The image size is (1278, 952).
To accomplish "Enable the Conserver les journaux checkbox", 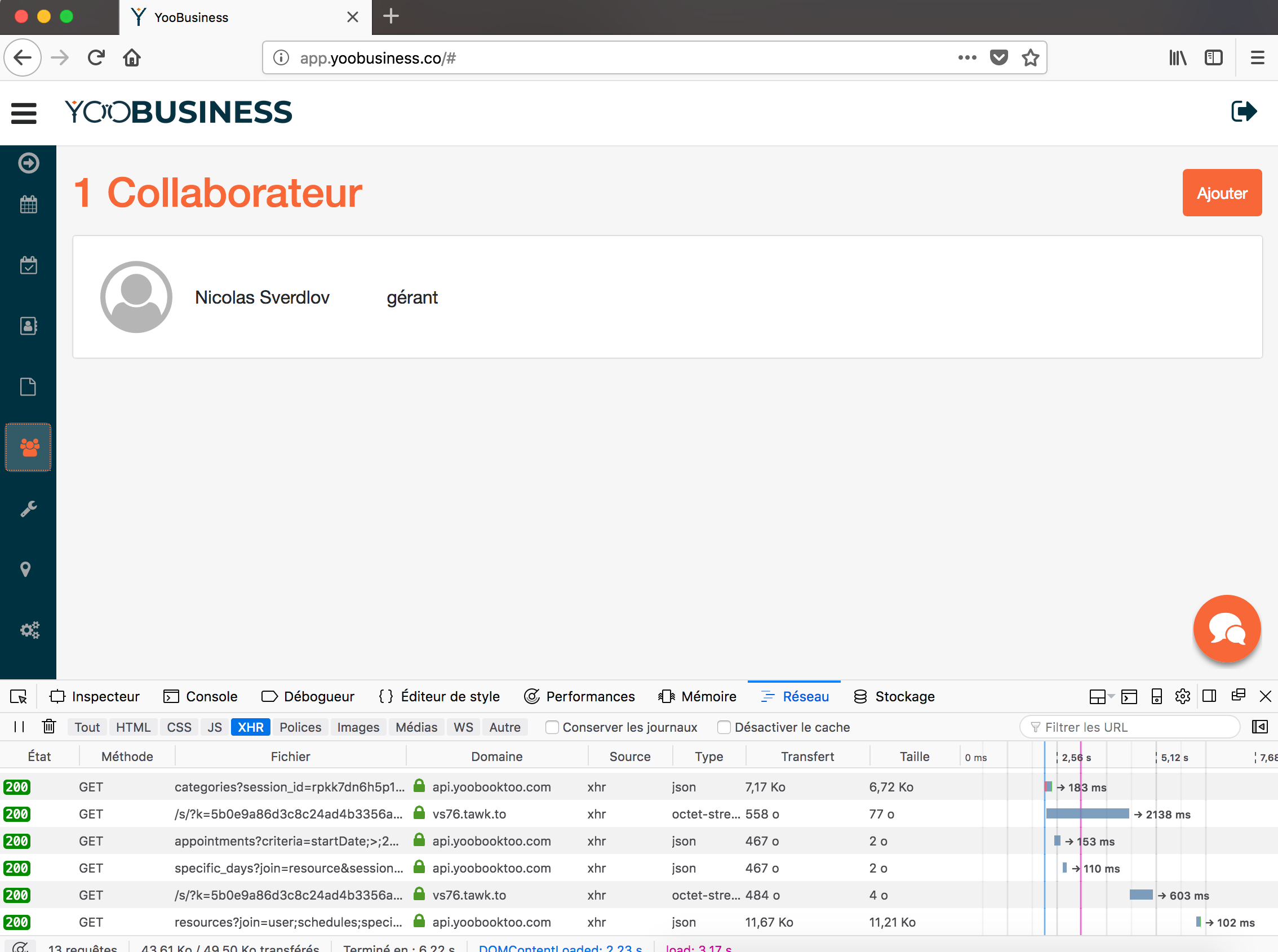I will point(552,727).
